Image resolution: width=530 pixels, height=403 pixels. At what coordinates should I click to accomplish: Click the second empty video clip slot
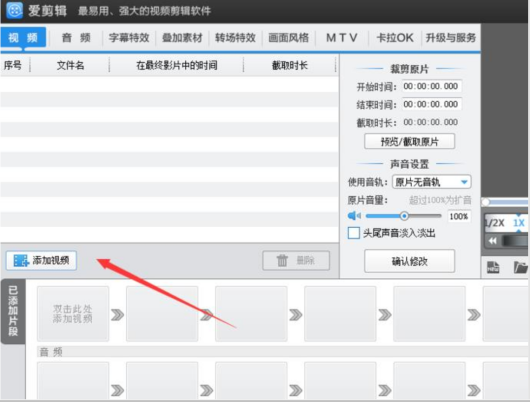(162, 314)
